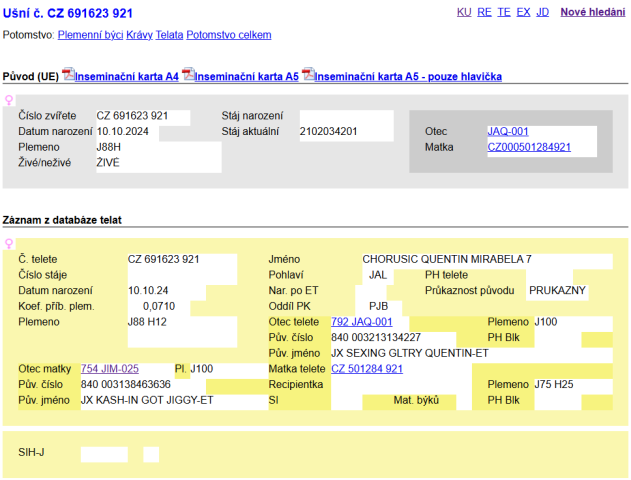This screenshot has width=631, height=480.
Task: Click the first white field beside SIH-J
Action: (104, 454)
